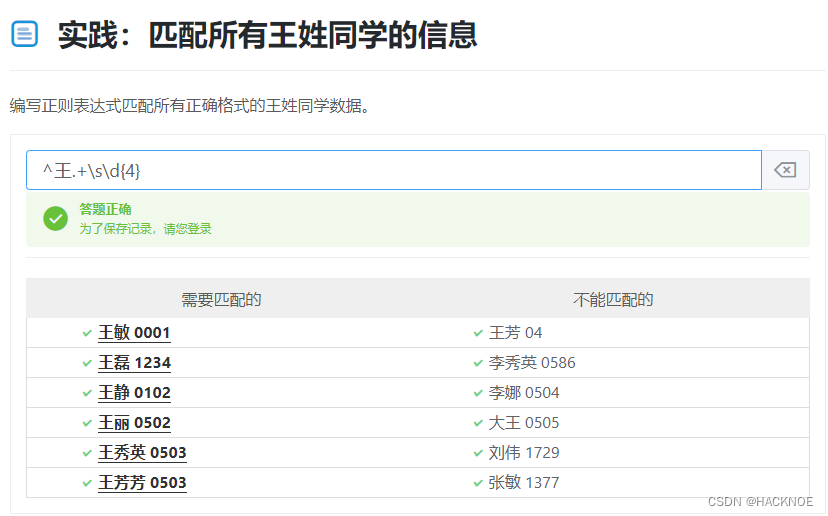Focus the regular expression input field
Viewport: 828px width, 516px height.
click(394, 170)
